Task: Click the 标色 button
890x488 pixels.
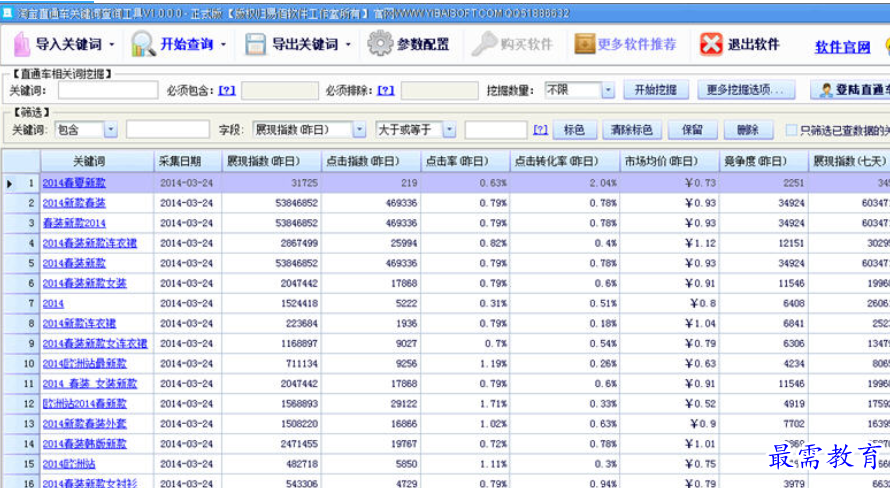Action: click(x=574, y=130)
